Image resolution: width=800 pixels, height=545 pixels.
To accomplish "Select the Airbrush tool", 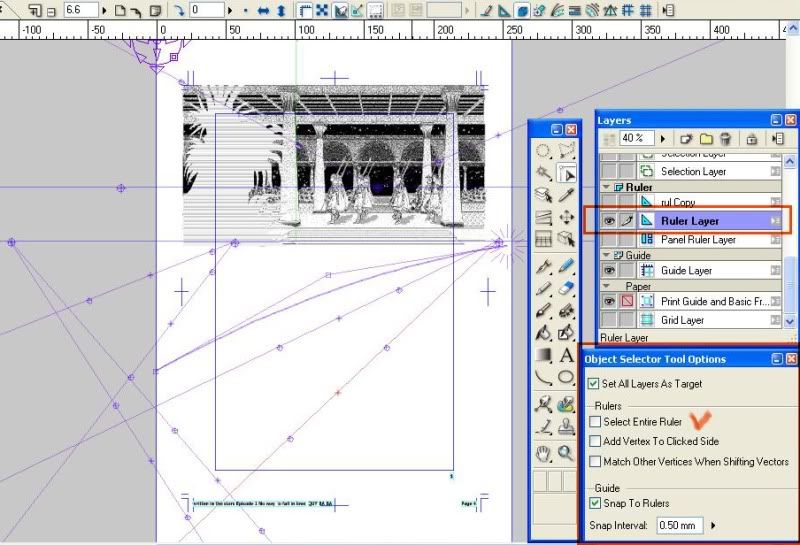I will tap(566, 311).
